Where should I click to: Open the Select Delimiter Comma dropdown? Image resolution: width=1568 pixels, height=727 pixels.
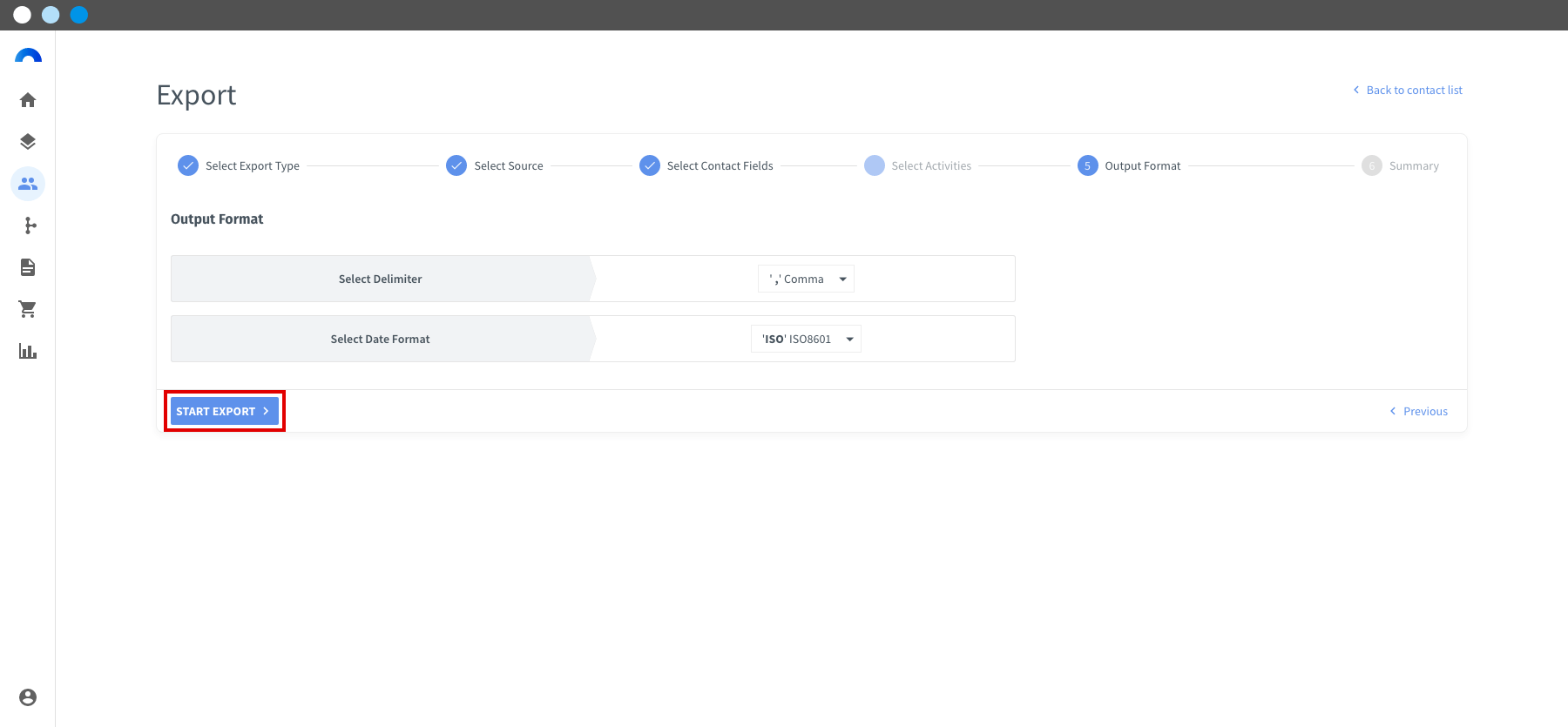(806, 279)
